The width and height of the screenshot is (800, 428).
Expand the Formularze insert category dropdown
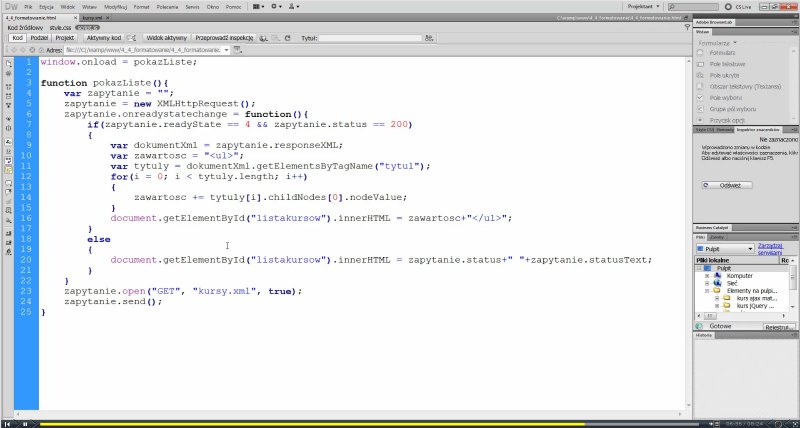tap(720, 43)
